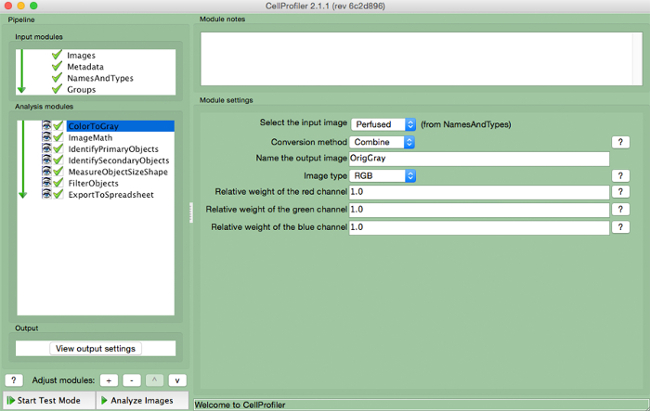Toggle the eye icon for ColorToGray

[x=46, y=126]
